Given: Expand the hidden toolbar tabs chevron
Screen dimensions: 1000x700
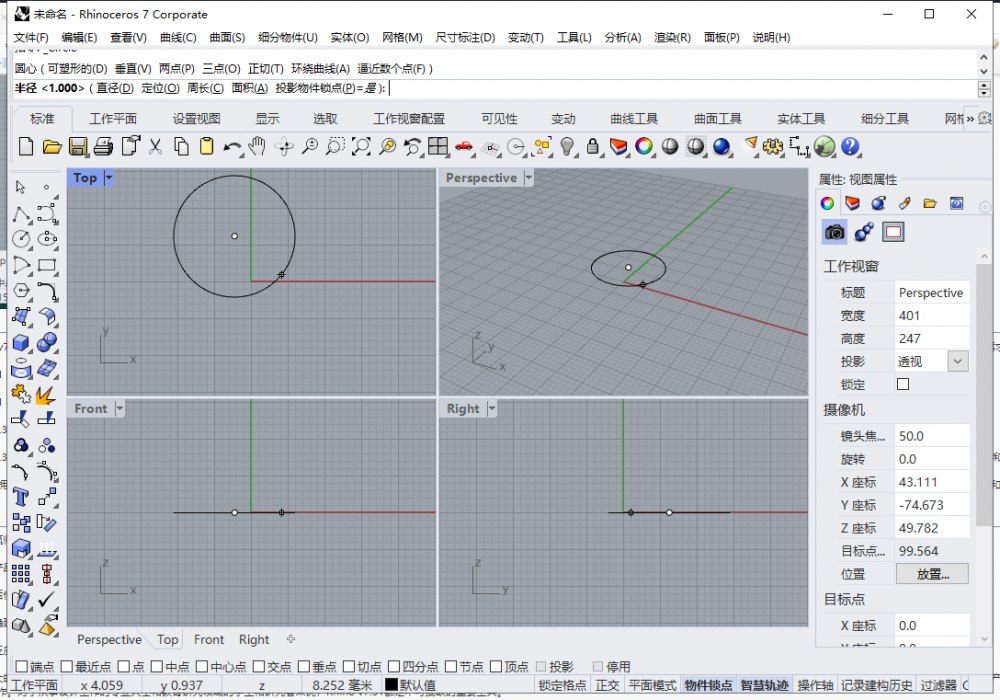Looking at the screenshot, I should click(x=970, y=119).
